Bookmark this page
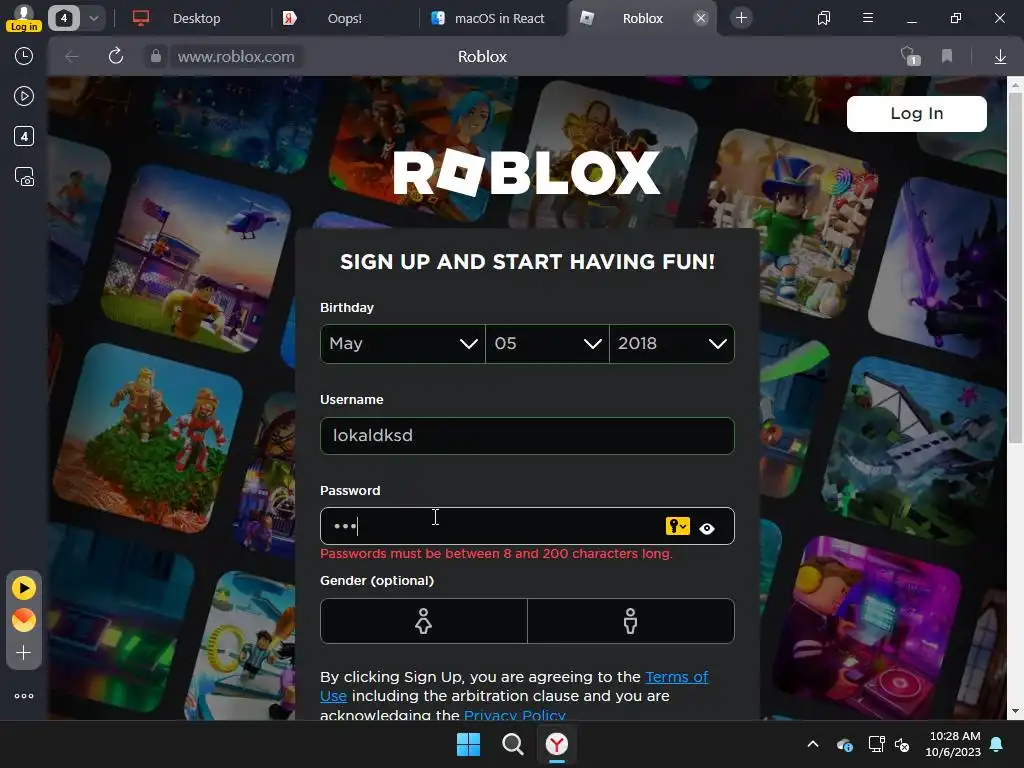The height and width of the screenshot is (768, 1024). point(947,56)
